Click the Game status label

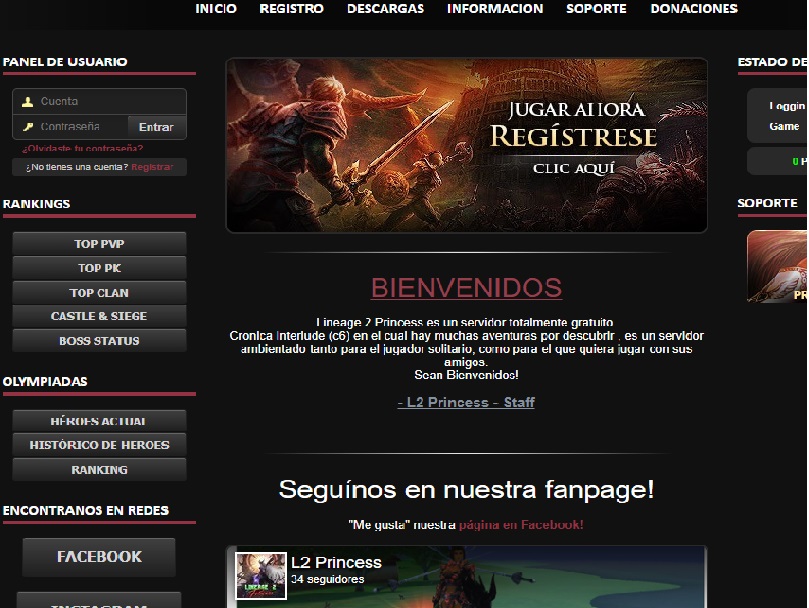(x=784, y=126)
